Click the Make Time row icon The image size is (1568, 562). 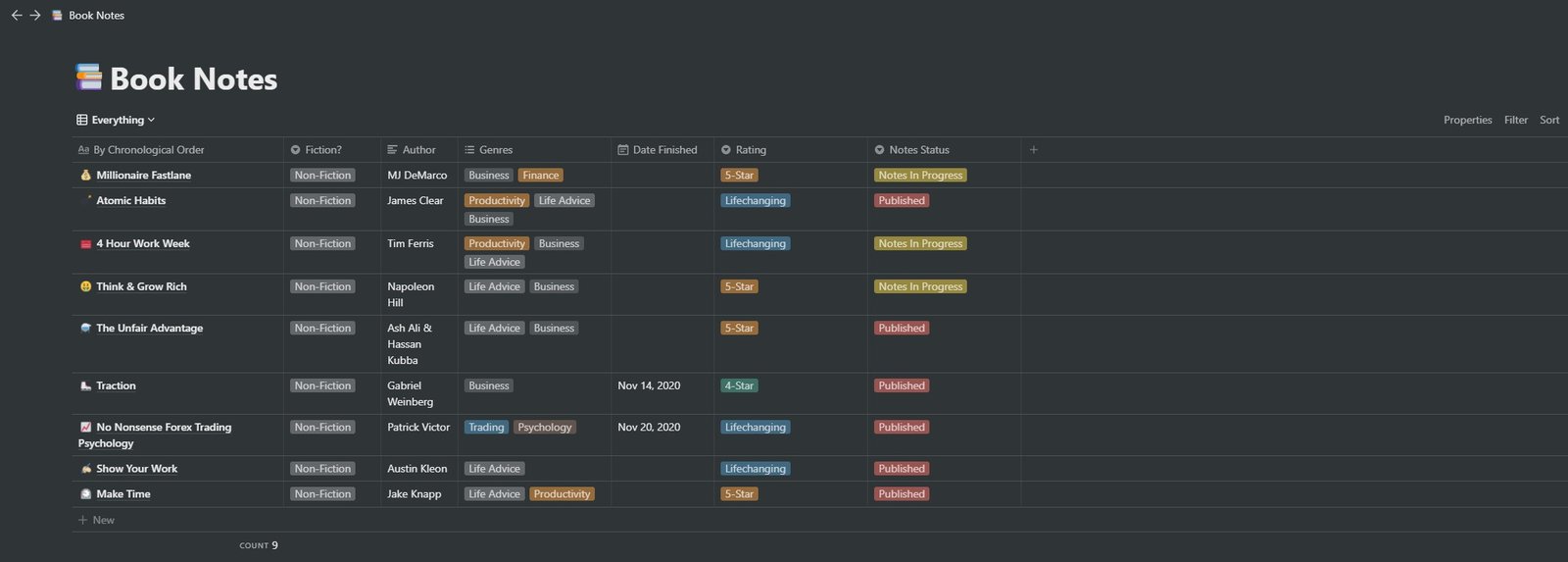coord(85,494)
